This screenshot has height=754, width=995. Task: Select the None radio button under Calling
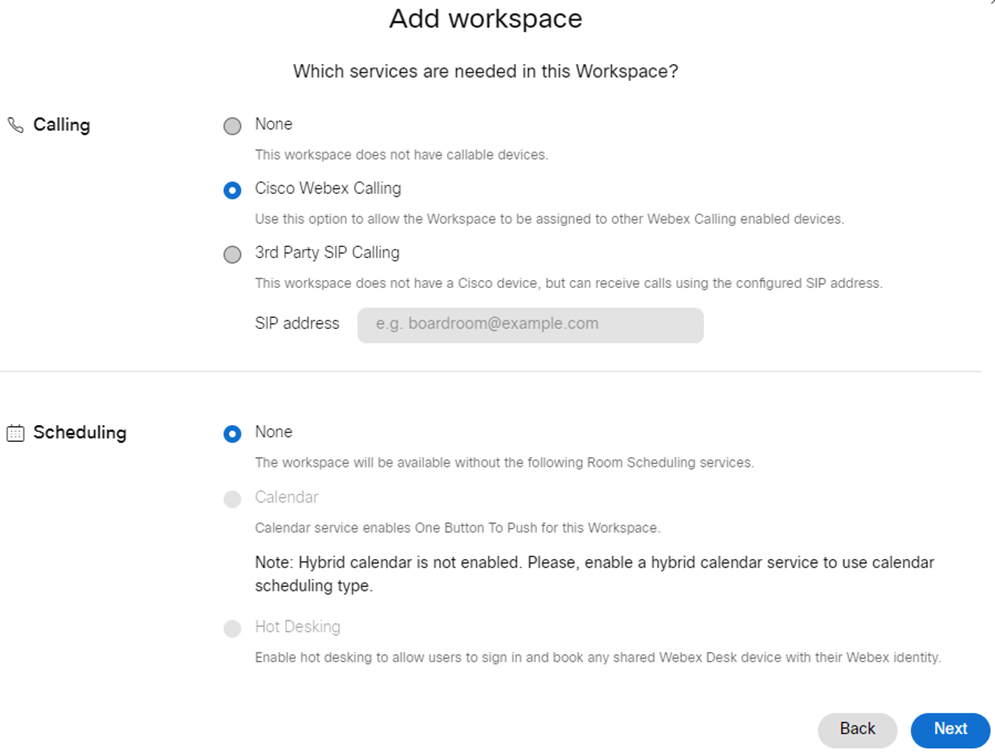[x=232, y=126]
